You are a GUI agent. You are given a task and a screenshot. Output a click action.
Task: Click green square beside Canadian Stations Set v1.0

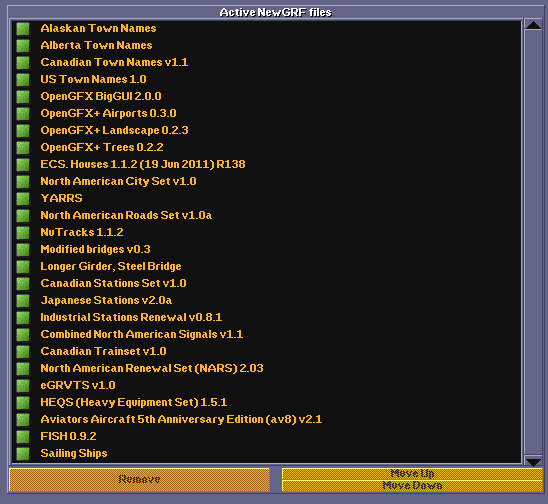pyautogui.click(x=23, y=284)
